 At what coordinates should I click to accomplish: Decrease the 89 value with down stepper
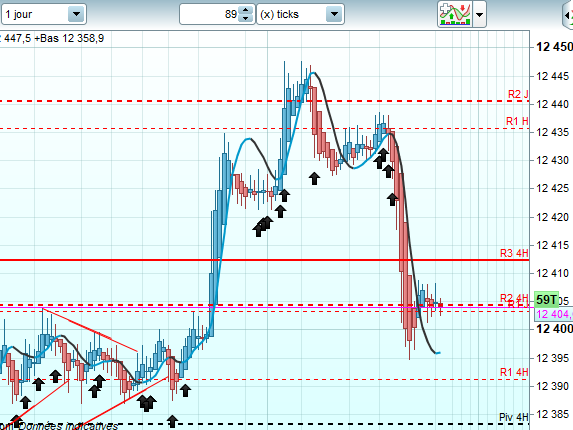tap(246, 18)
